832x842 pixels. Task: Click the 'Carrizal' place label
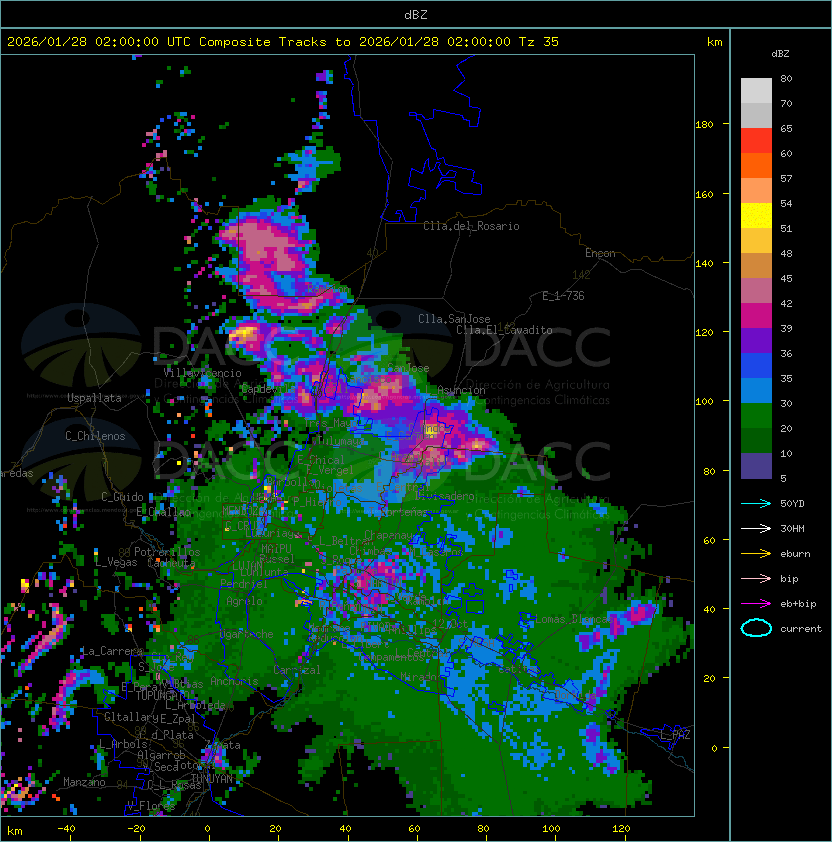297,670
